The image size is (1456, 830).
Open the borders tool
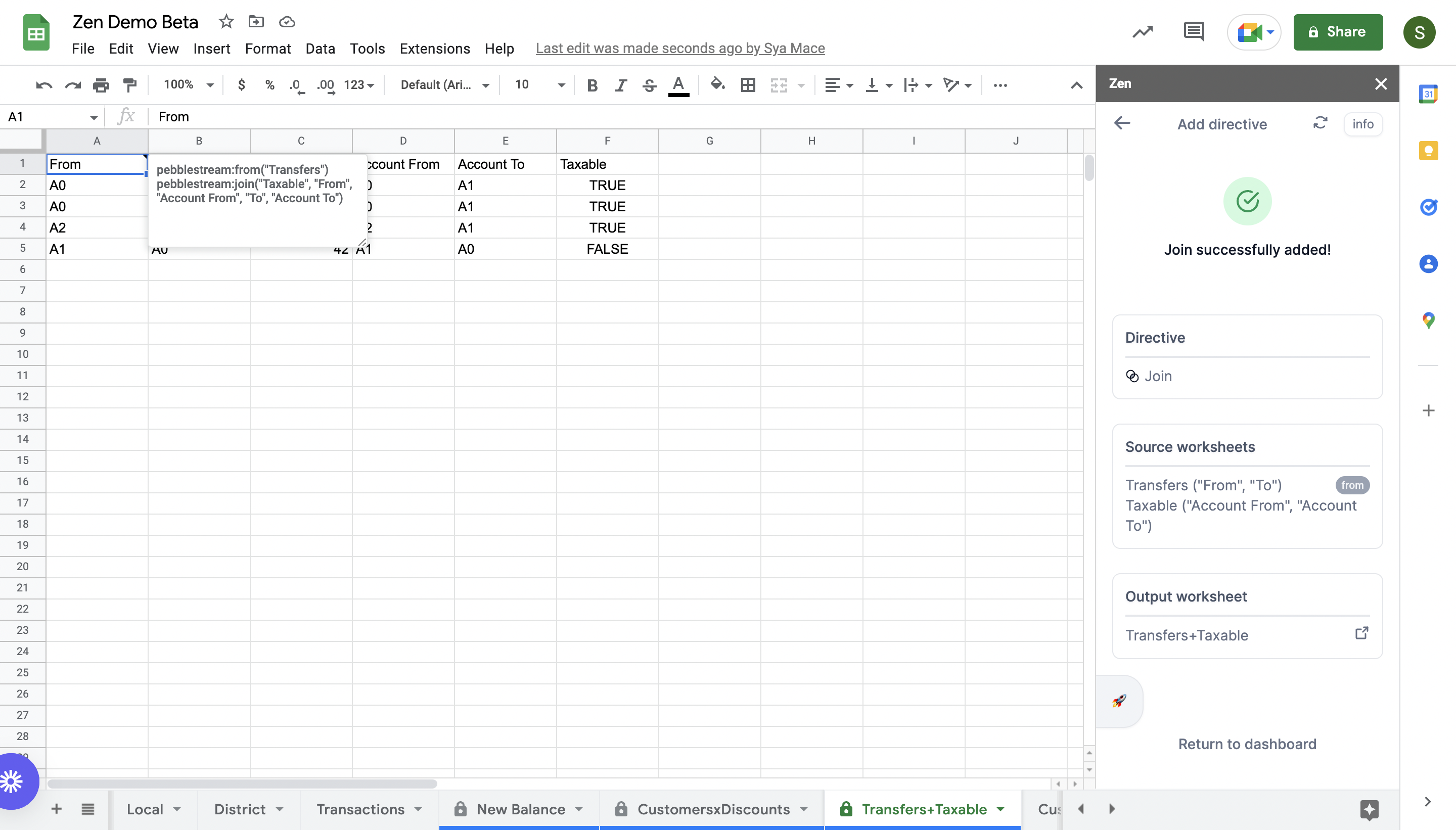click(x=747, y=85)
